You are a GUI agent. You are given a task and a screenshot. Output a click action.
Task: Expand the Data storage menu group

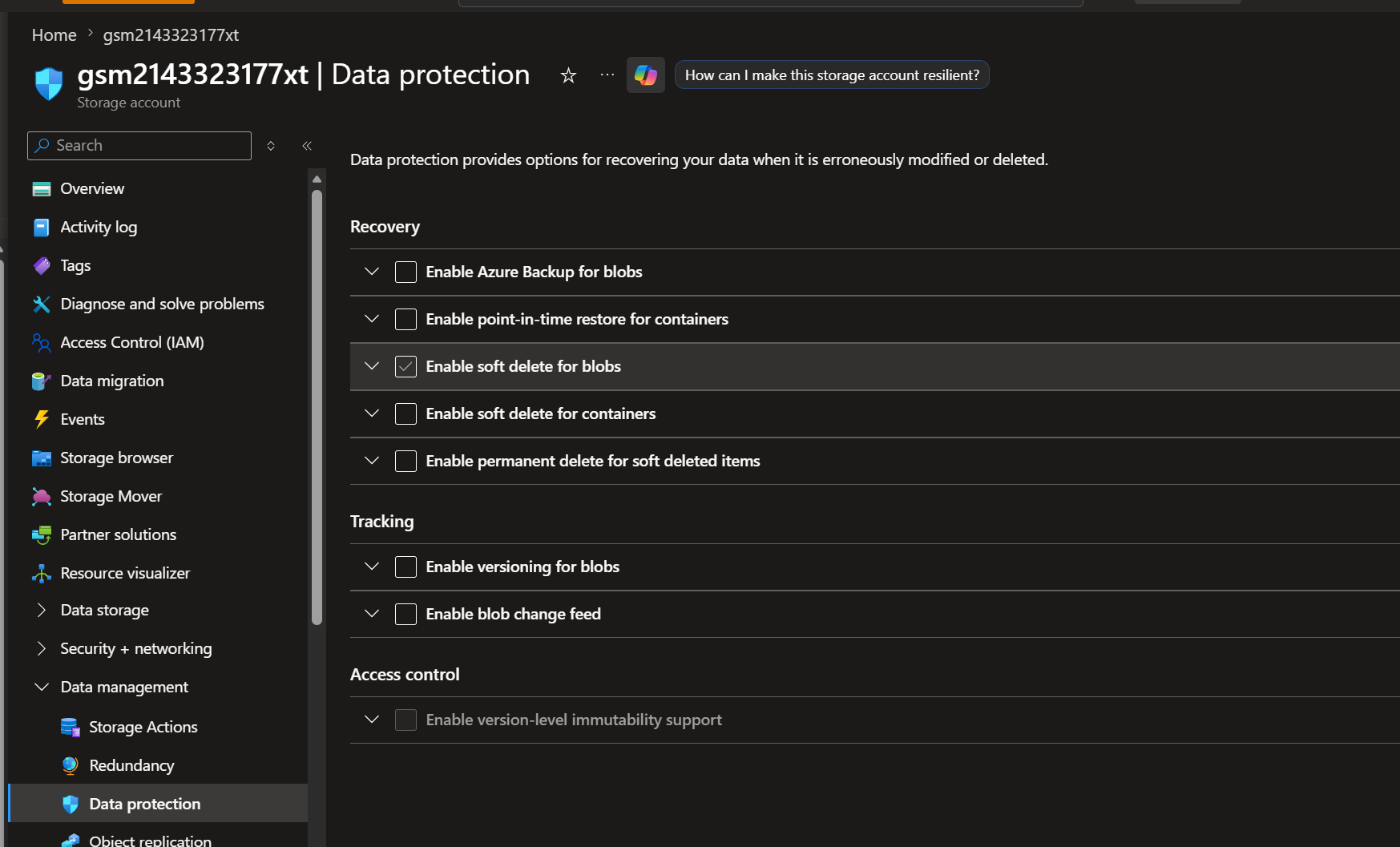pos(42,611)
